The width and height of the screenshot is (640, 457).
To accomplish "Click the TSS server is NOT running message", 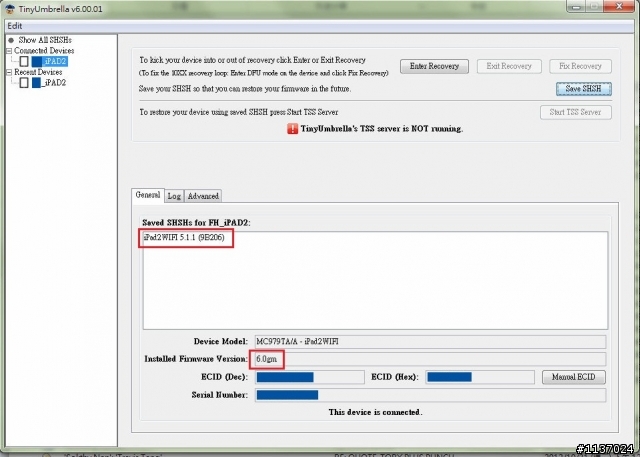I will point(382,129).
